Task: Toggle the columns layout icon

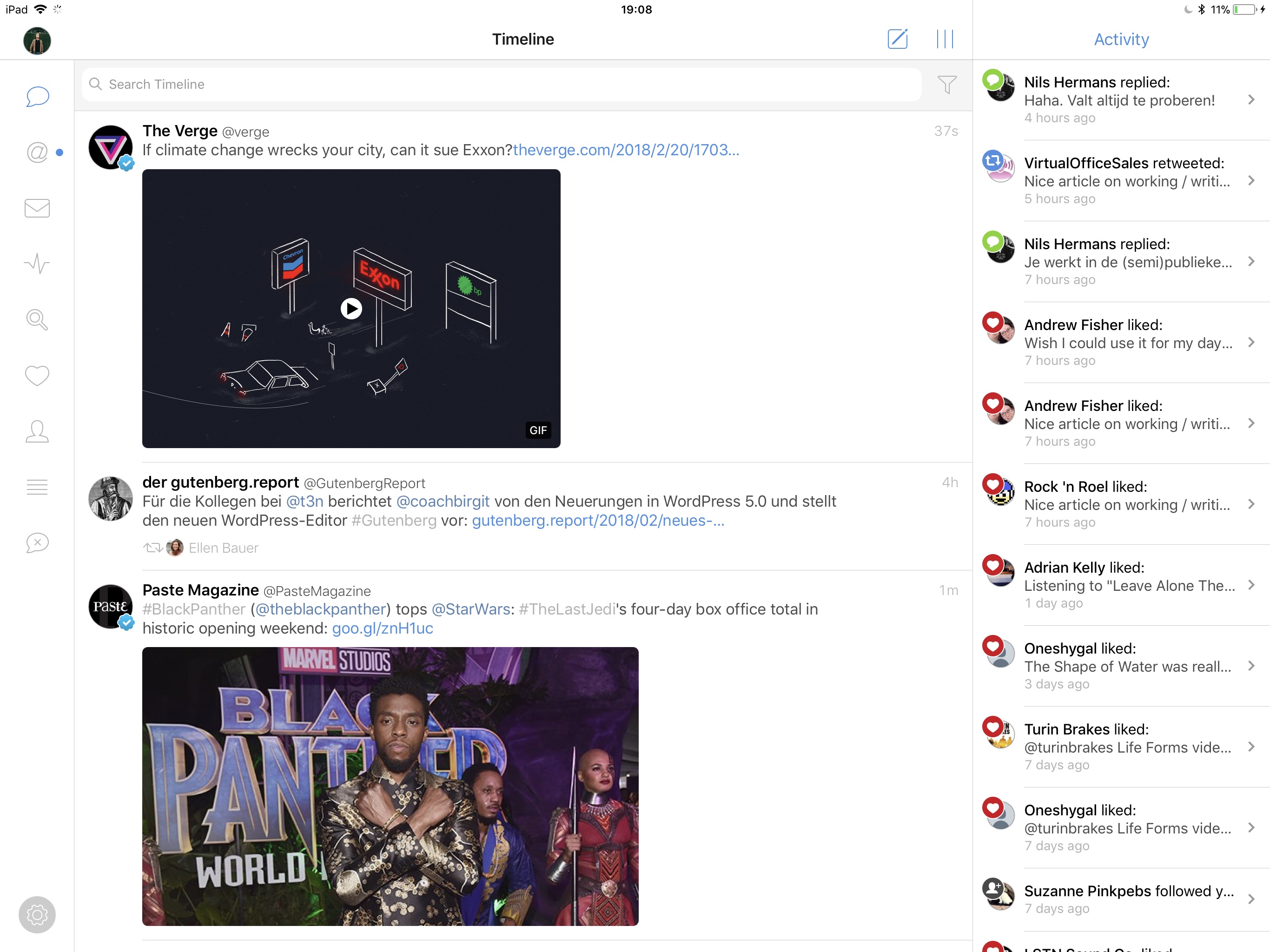Action: click(x=945, y=39)
